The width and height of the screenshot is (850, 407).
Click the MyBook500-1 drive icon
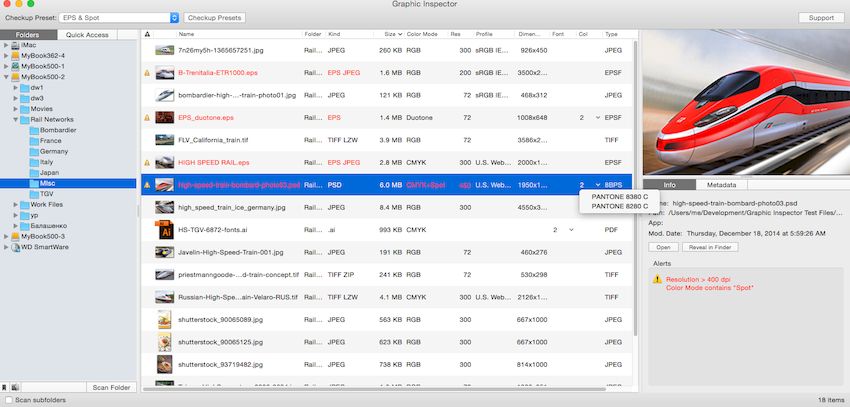pyautogui.click(x=15, y=66)
